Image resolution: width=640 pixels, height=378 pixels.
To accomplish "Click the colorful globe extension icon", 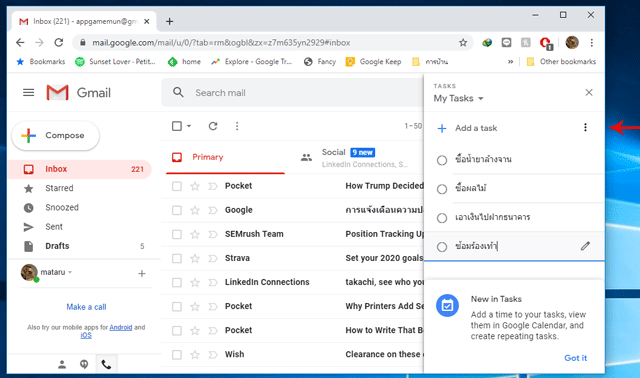I will click(x=487, y=42).
